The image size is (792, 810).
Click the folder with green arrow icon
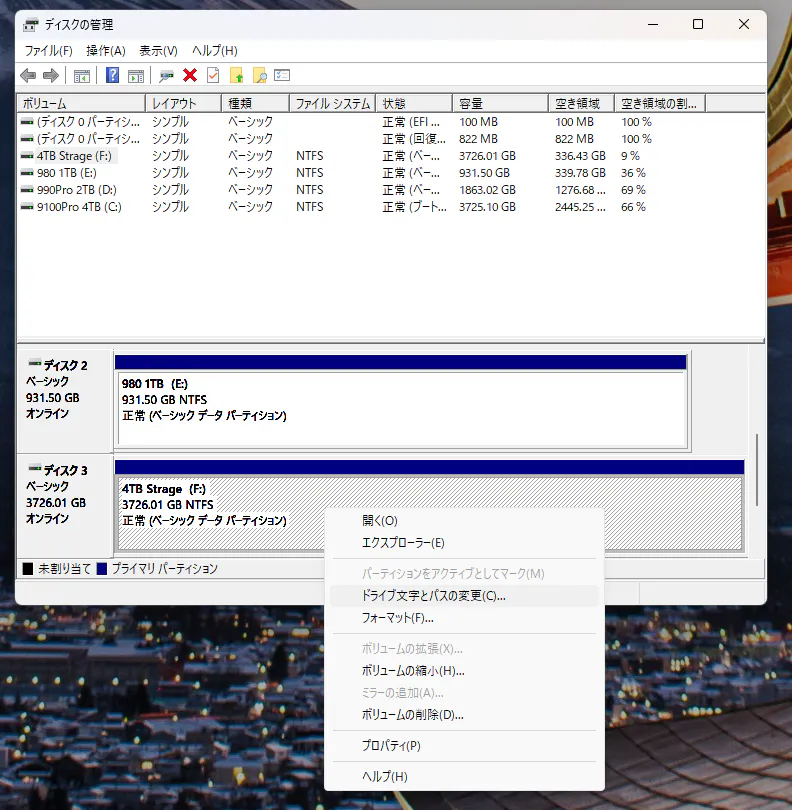[x=236, y=75]
